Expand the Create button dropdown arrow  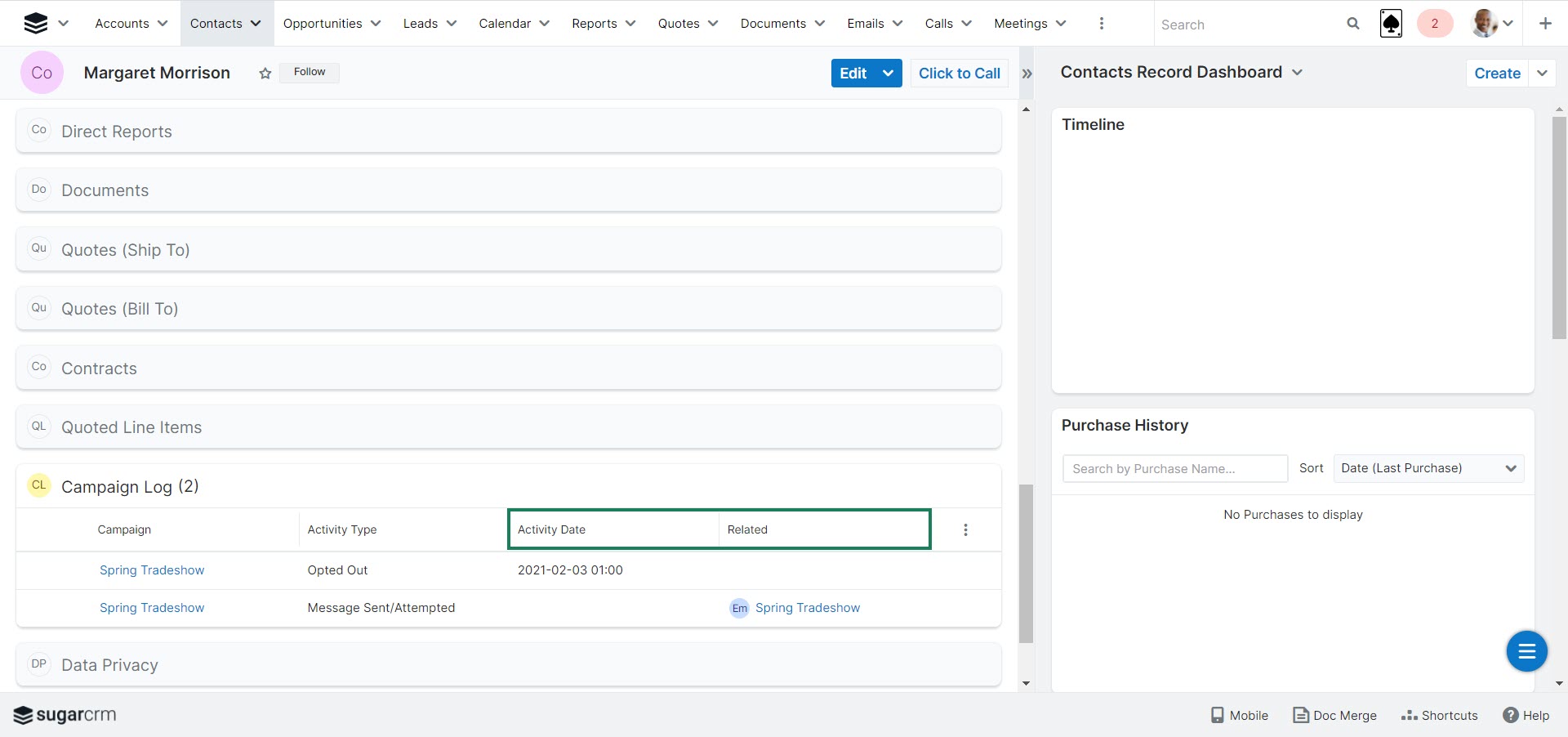(x=1542, y=74)
